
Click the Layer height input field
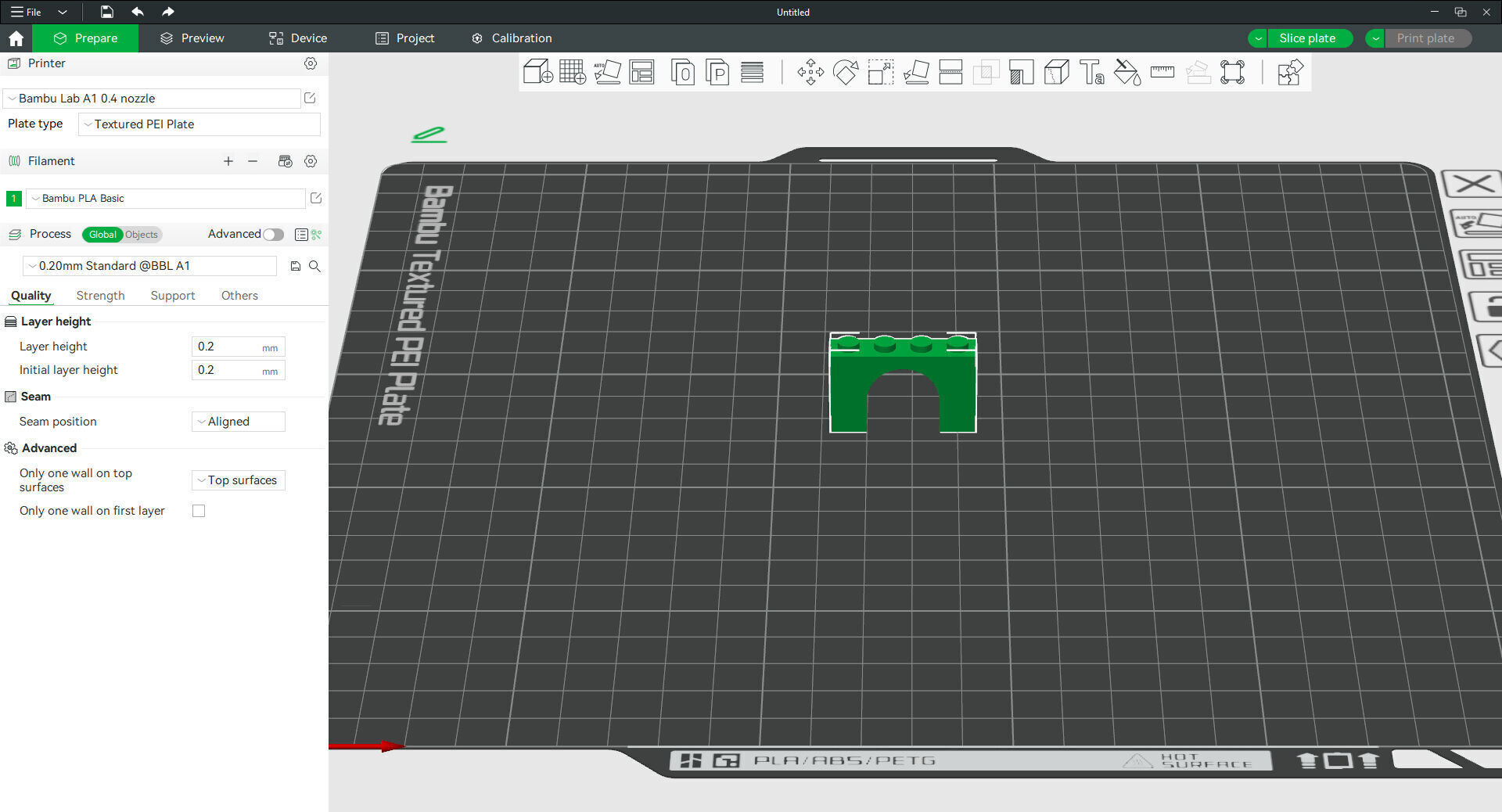238,347
